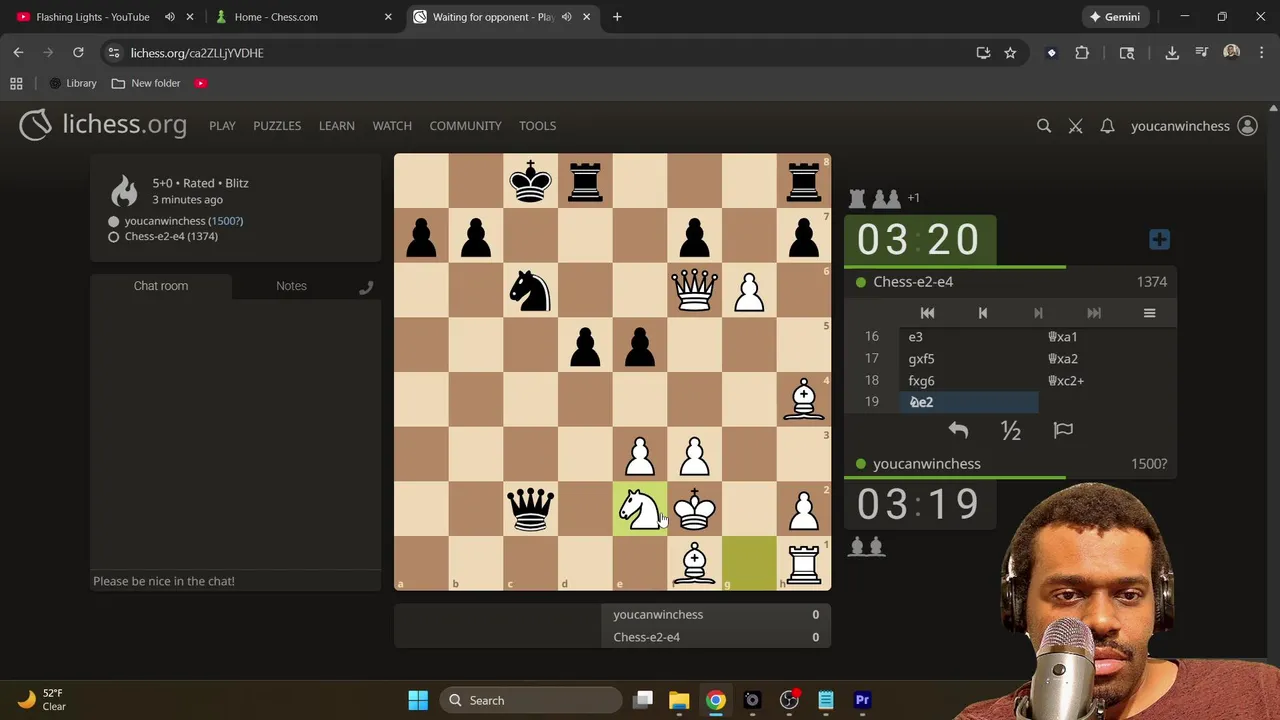Open the TOOLS menu
The width and height of the screenshot is (1280, 720).
537,126
